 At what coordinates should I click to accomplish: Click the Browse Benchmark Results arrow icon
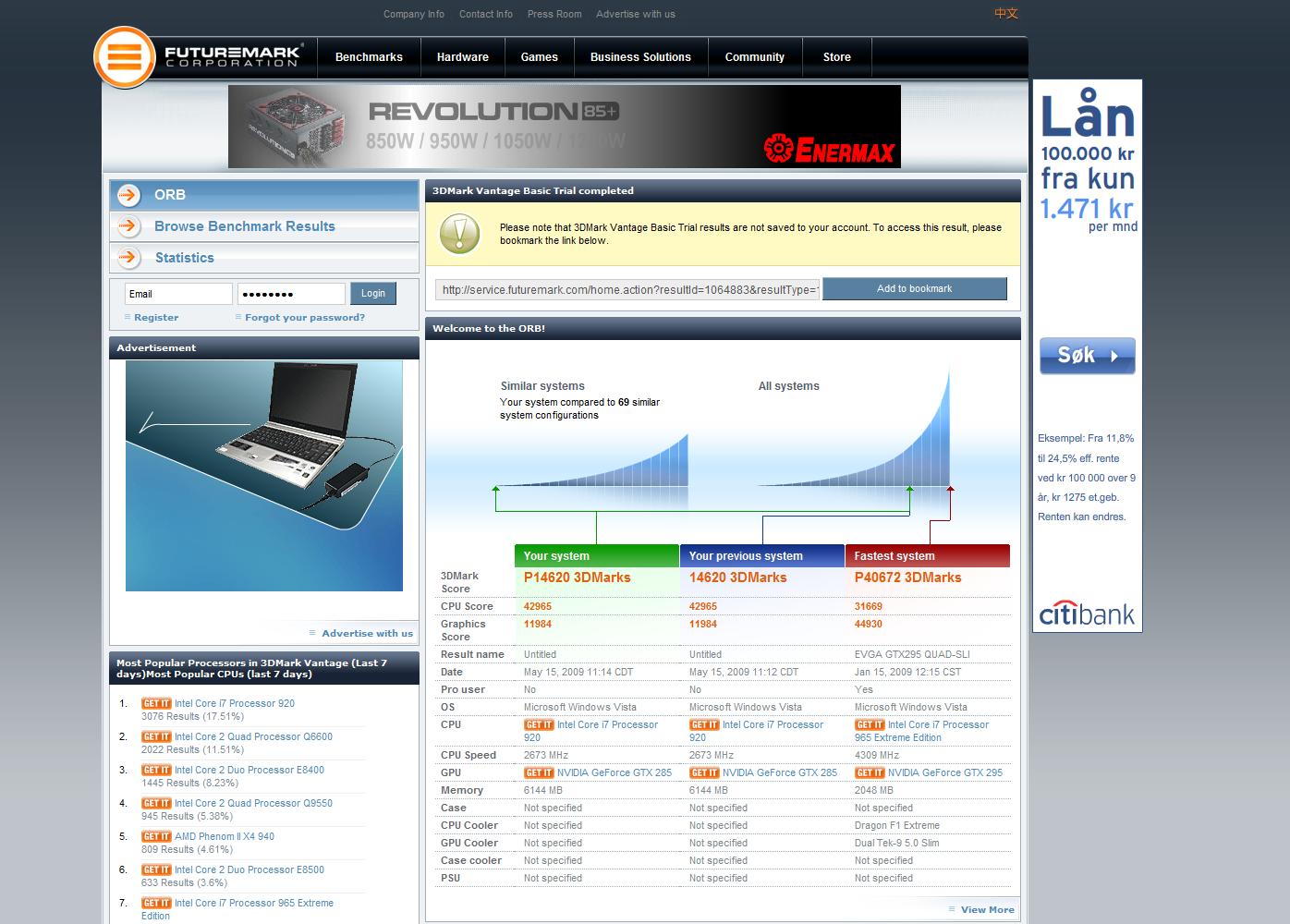pos(129,226)
